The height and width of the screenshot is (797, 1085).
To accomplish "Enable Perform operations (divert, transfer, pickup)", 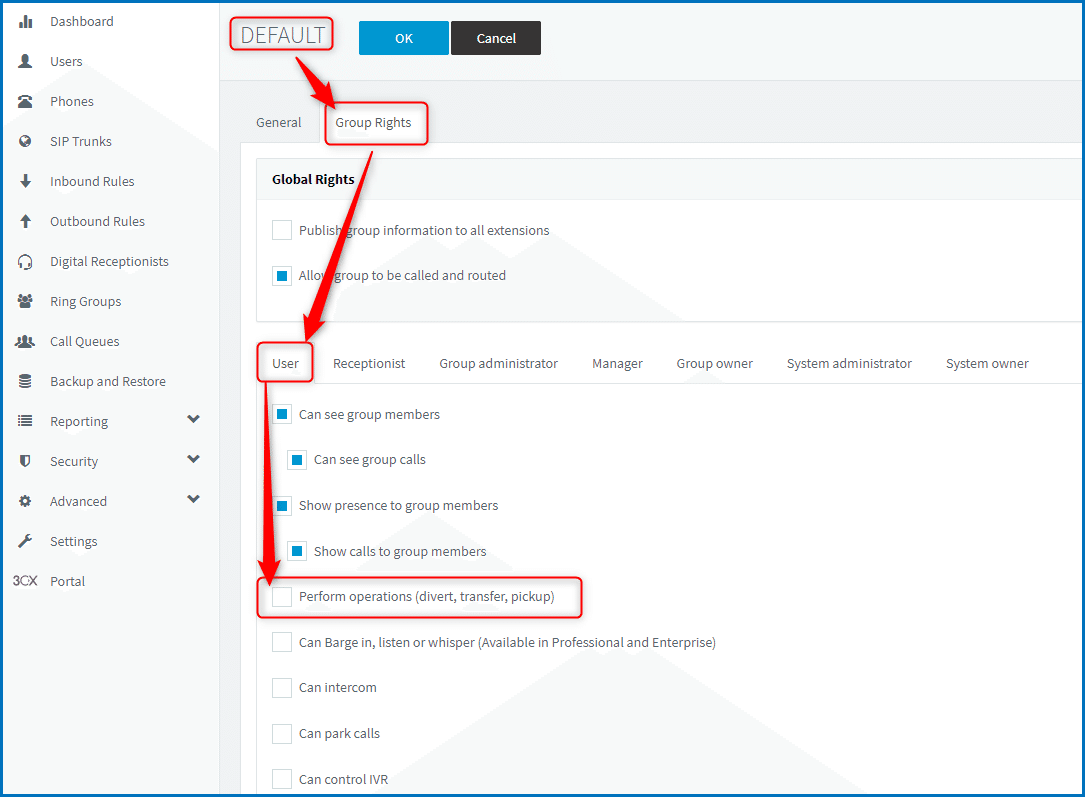I will tap(282, 597).
